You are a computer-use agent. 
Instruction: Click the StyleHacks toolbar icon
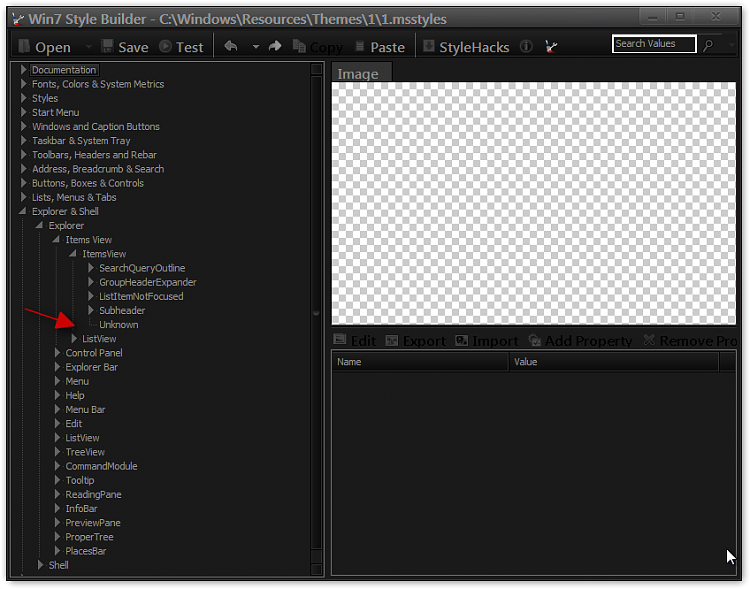(x=429, y=46)
